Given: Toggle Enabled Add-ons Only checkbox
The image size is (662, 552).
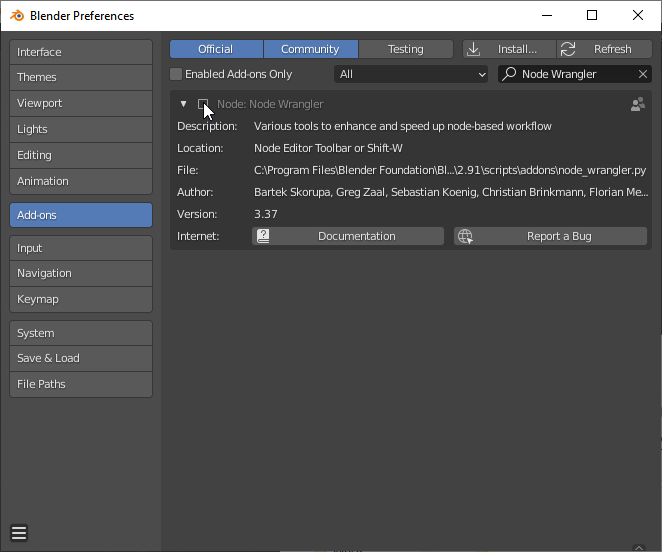Looking at the screenshot, I should (176, 74).
